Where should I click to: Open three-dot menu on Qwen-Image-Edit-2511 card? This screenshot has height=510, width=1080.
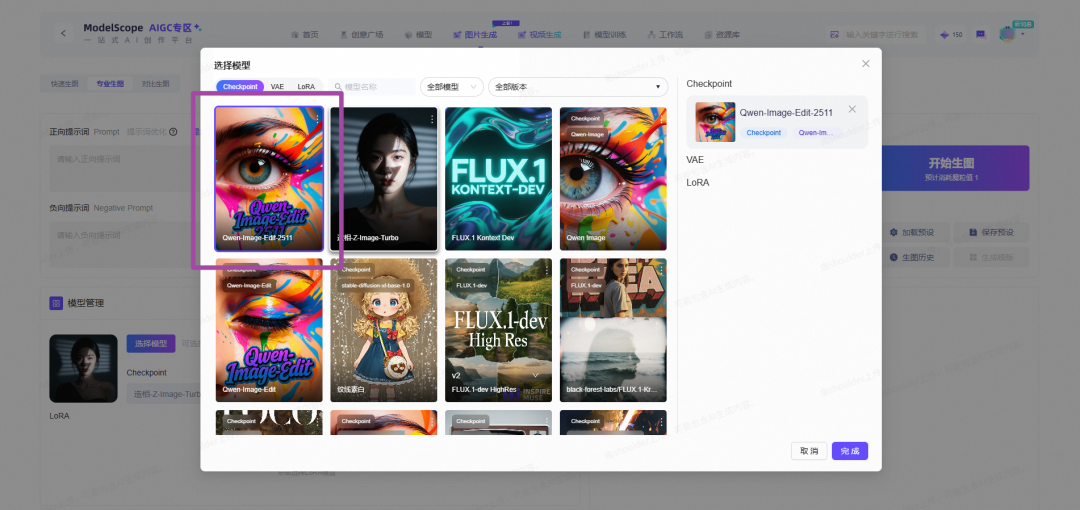(x=317, y=119)
